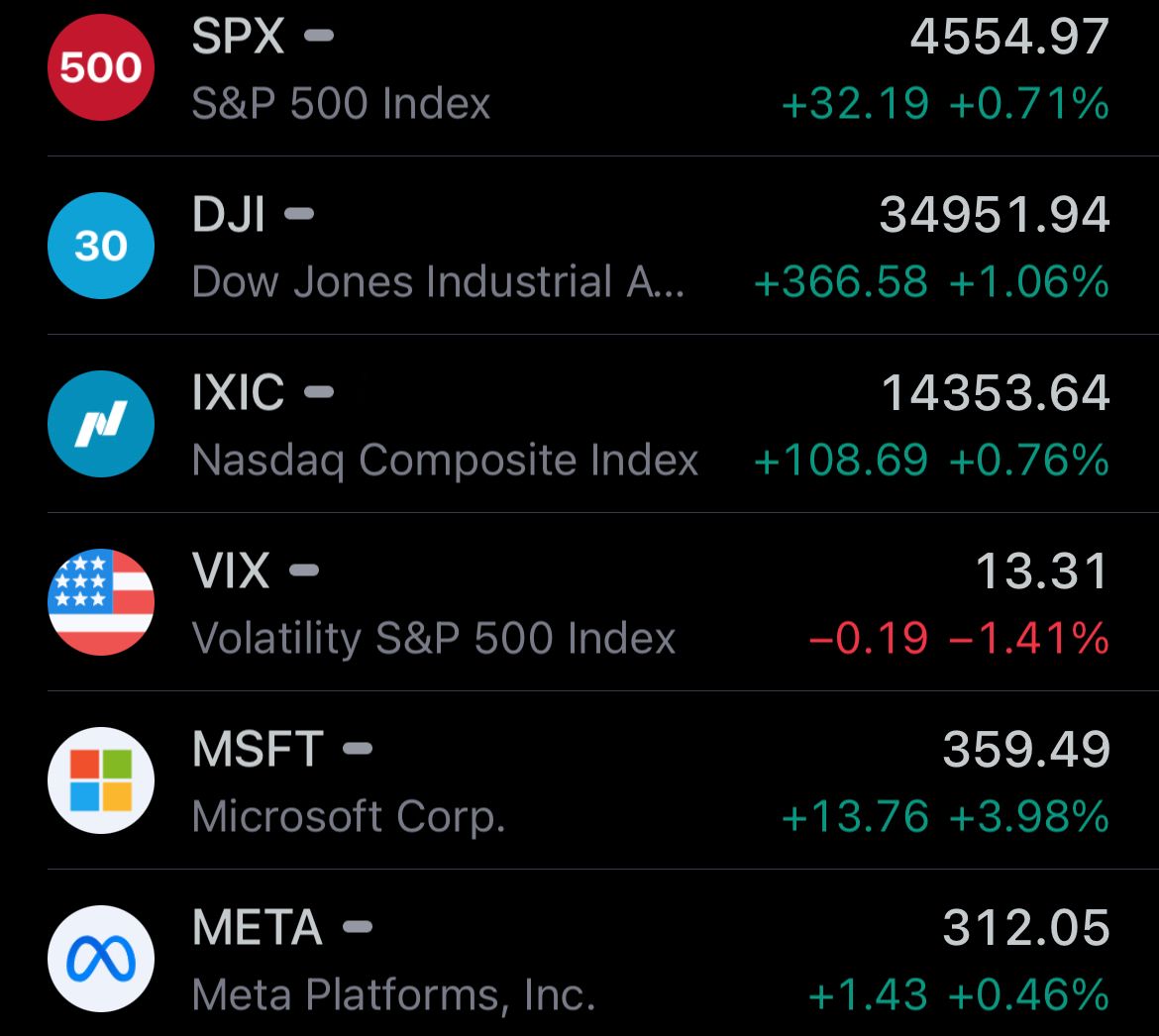Click the gray dash beside META

pyautogui.click(x=358, y=927)
